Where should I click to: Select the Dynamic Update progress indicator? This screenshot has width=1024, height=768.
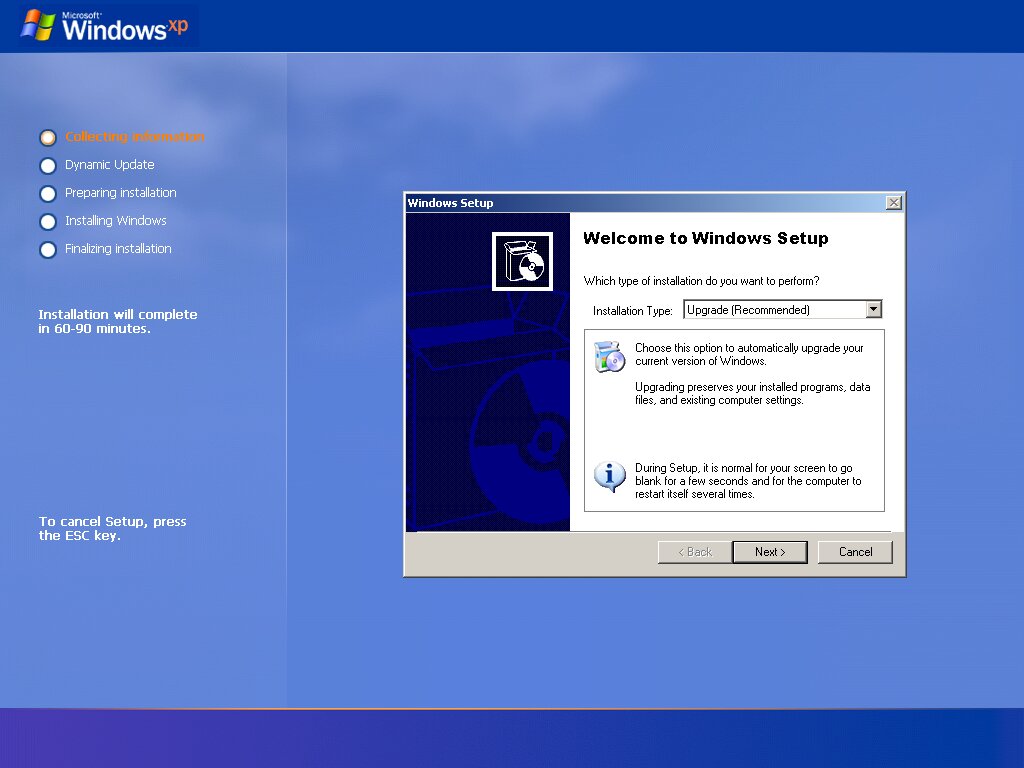click(47, 165)
